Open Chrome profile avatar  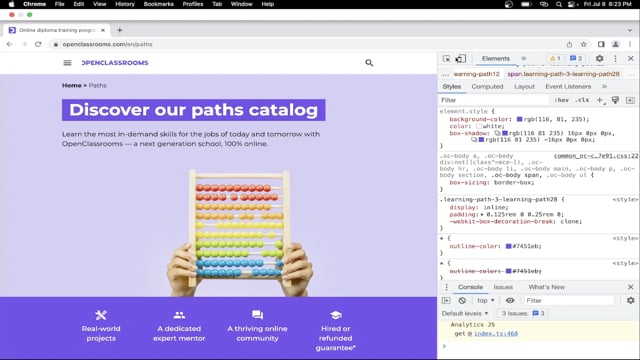616,44
